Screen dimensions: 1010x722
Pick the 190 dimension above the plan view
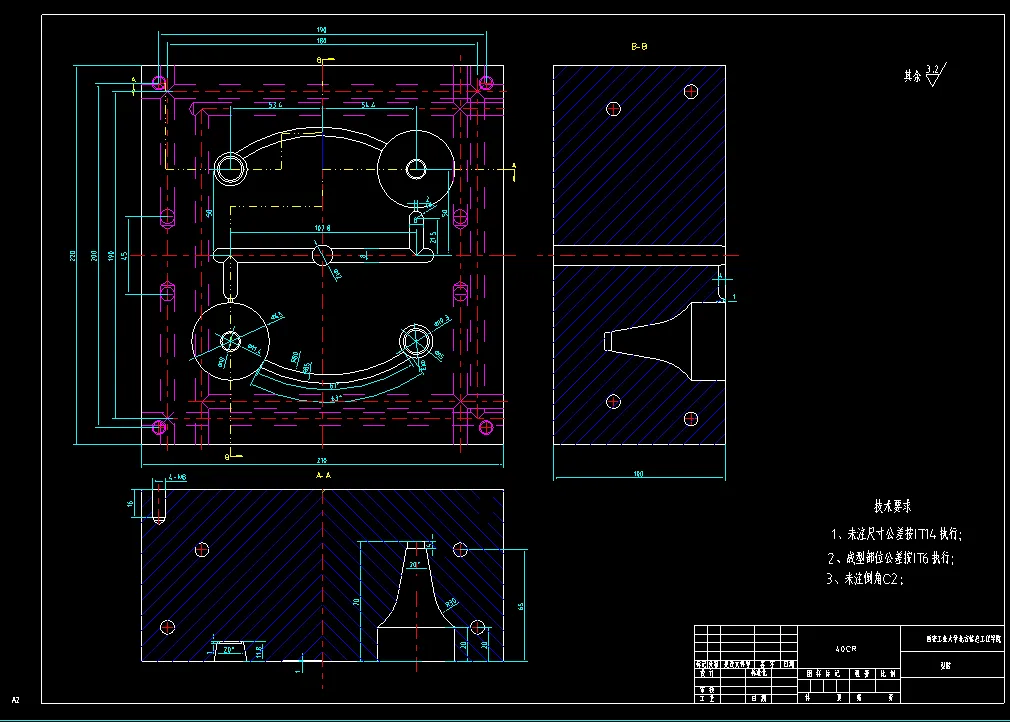pyautogui.click(x=321, y=30)
